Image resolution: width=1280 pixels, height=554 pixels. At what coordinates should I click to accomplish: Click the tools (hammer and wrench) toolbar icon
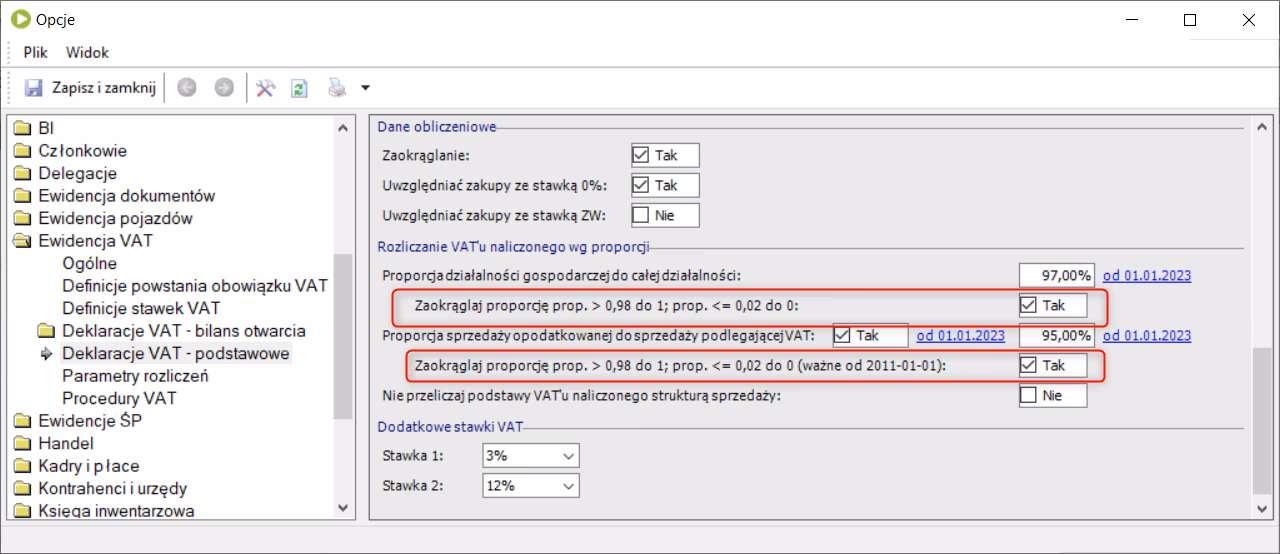point(265,88)
